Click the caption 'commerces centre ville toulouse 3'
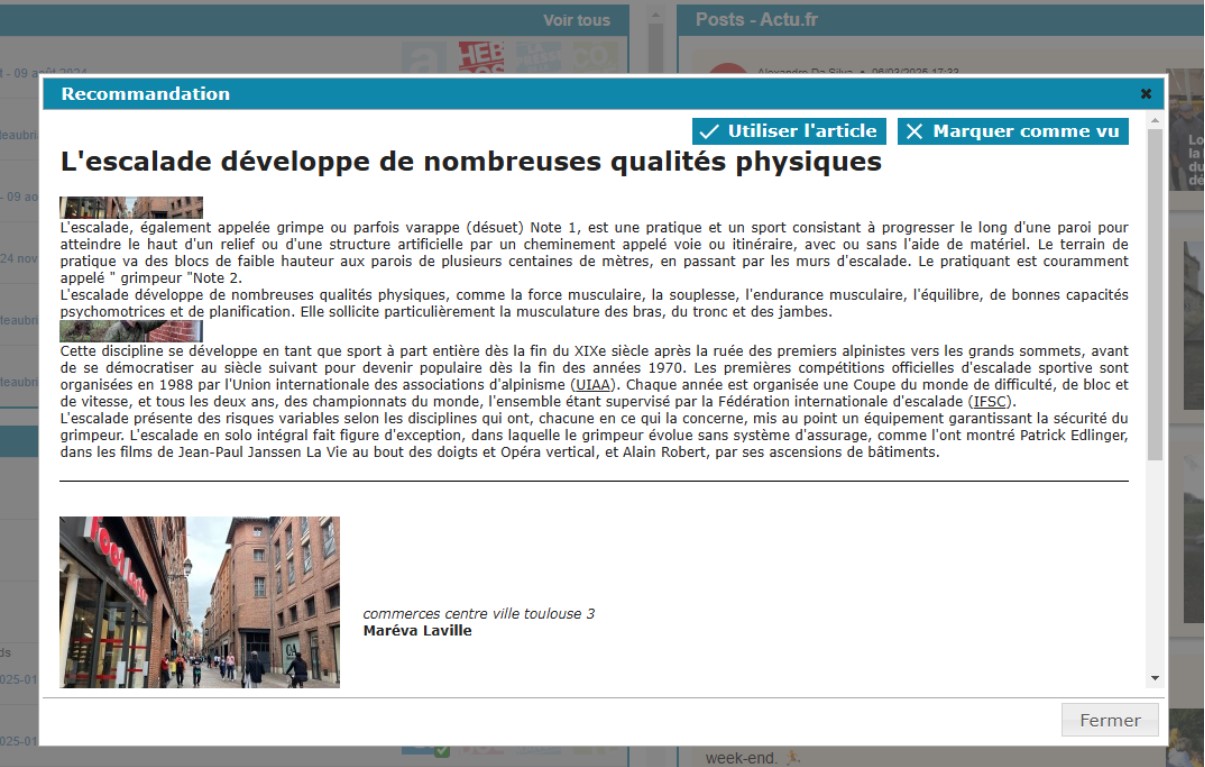This screenshot has height=767, width=1205. (478, 613)
